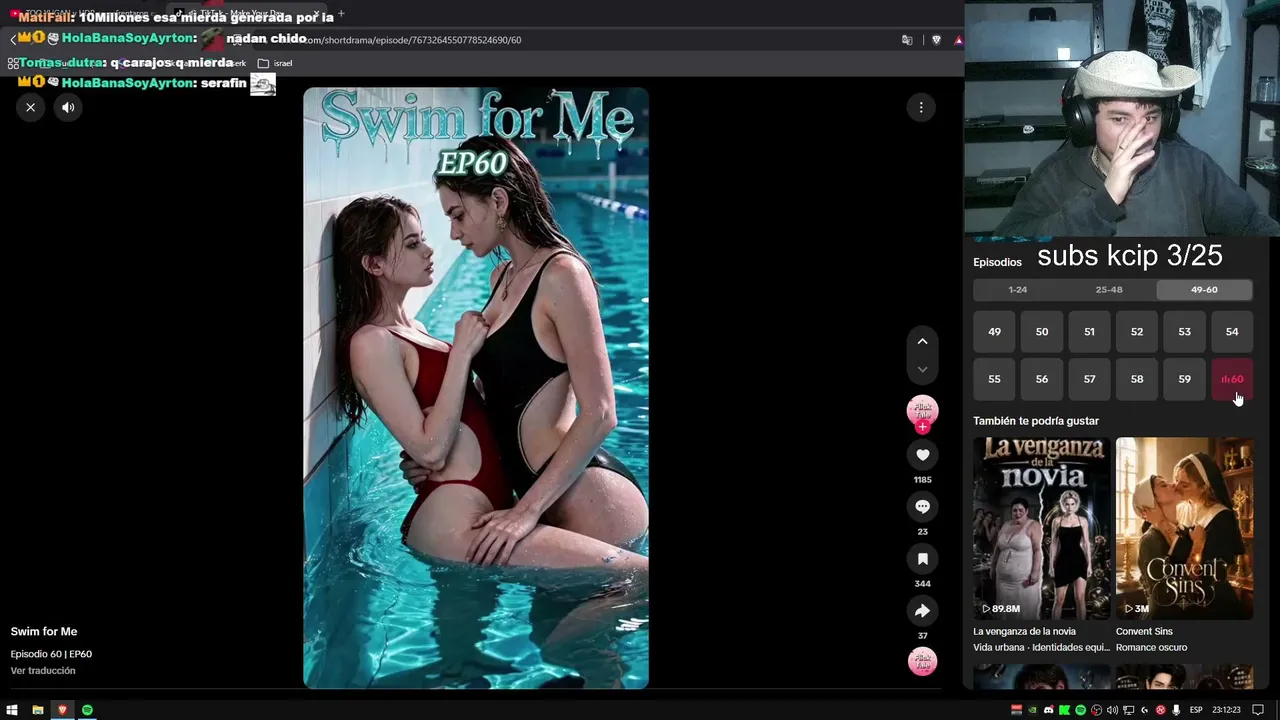Open episode 58
This screenshot has height=720, width=1280.
(1137, 379)
